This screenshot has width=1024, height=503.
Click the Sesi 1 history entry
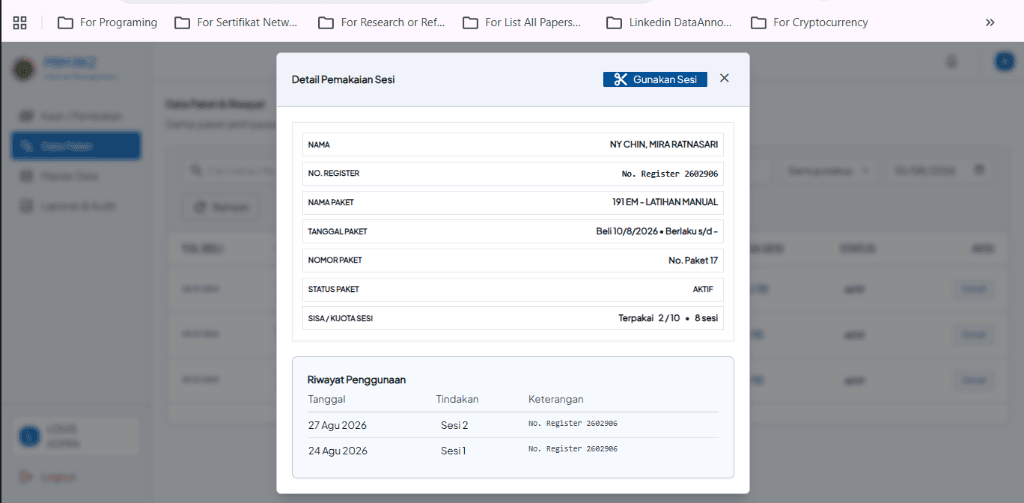coord(453,451)
